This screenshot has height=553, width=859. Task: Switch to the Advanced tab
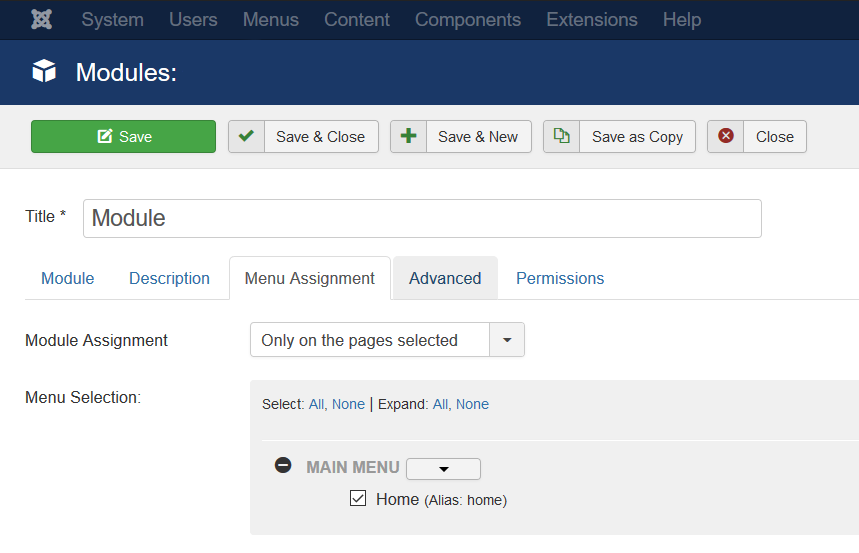point(445,279)
